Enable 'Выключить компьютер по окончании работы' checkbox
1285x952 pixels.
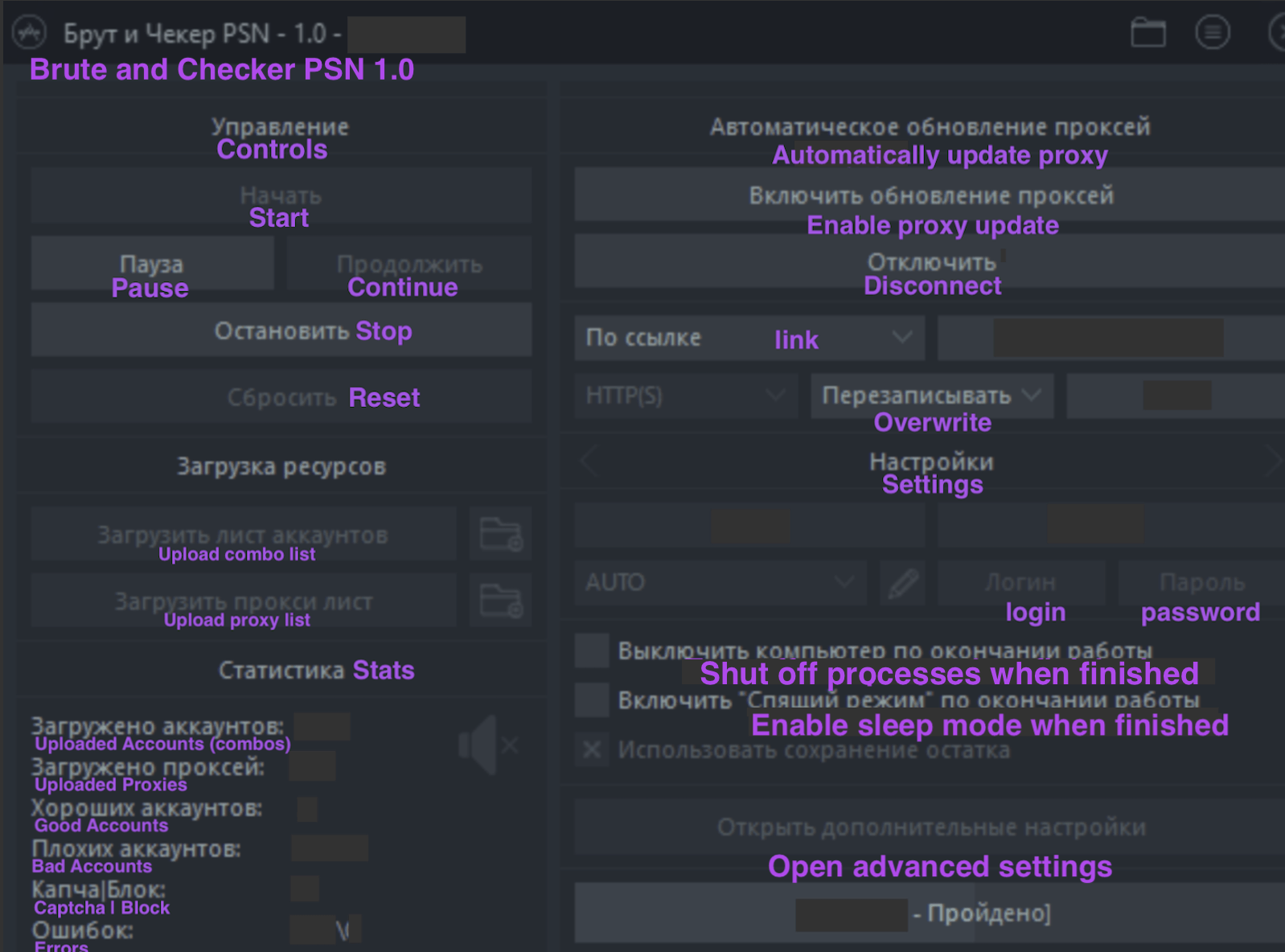click(592, 650)
